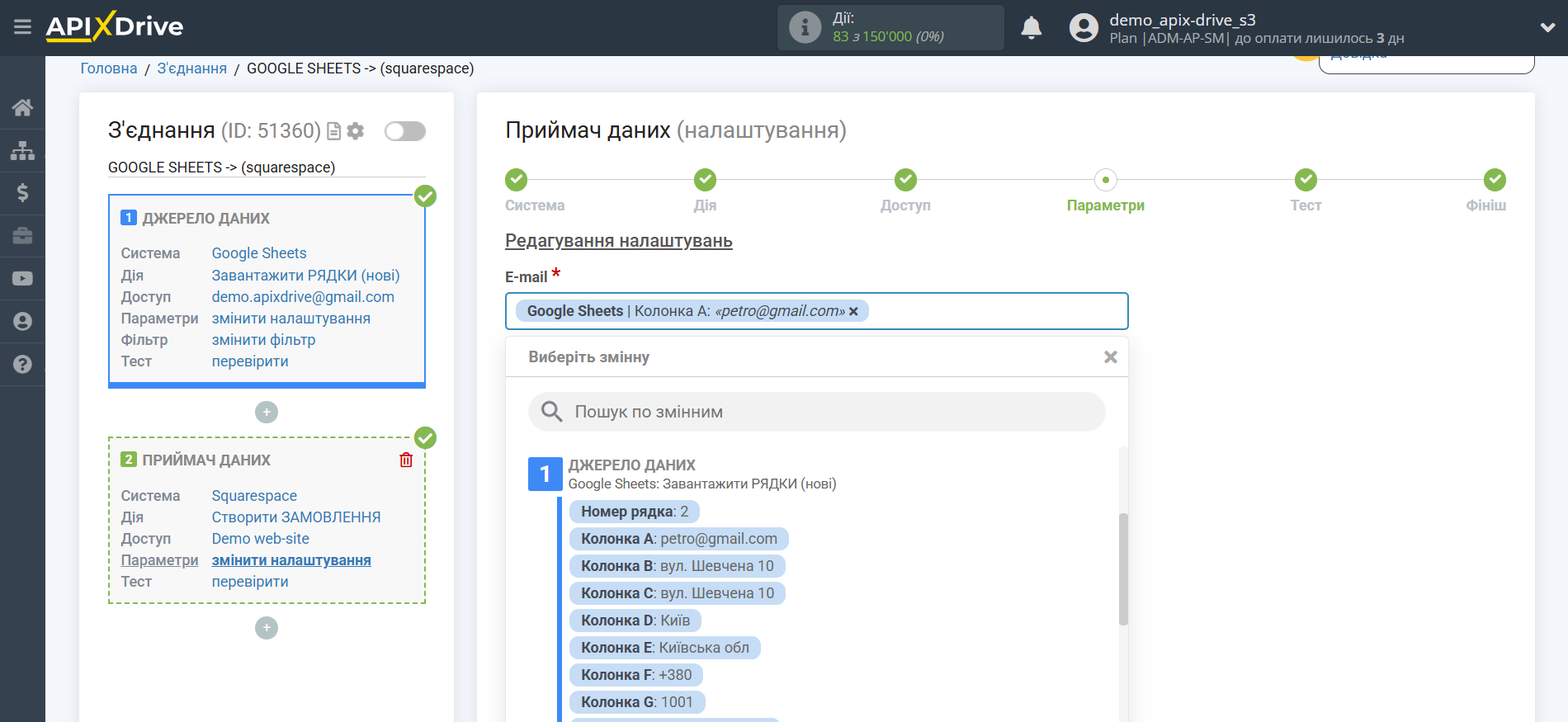Viewport: 1568px width, 722px height.
Task: Open the YouTube video sidebar icon
Action: pos(22,279)
